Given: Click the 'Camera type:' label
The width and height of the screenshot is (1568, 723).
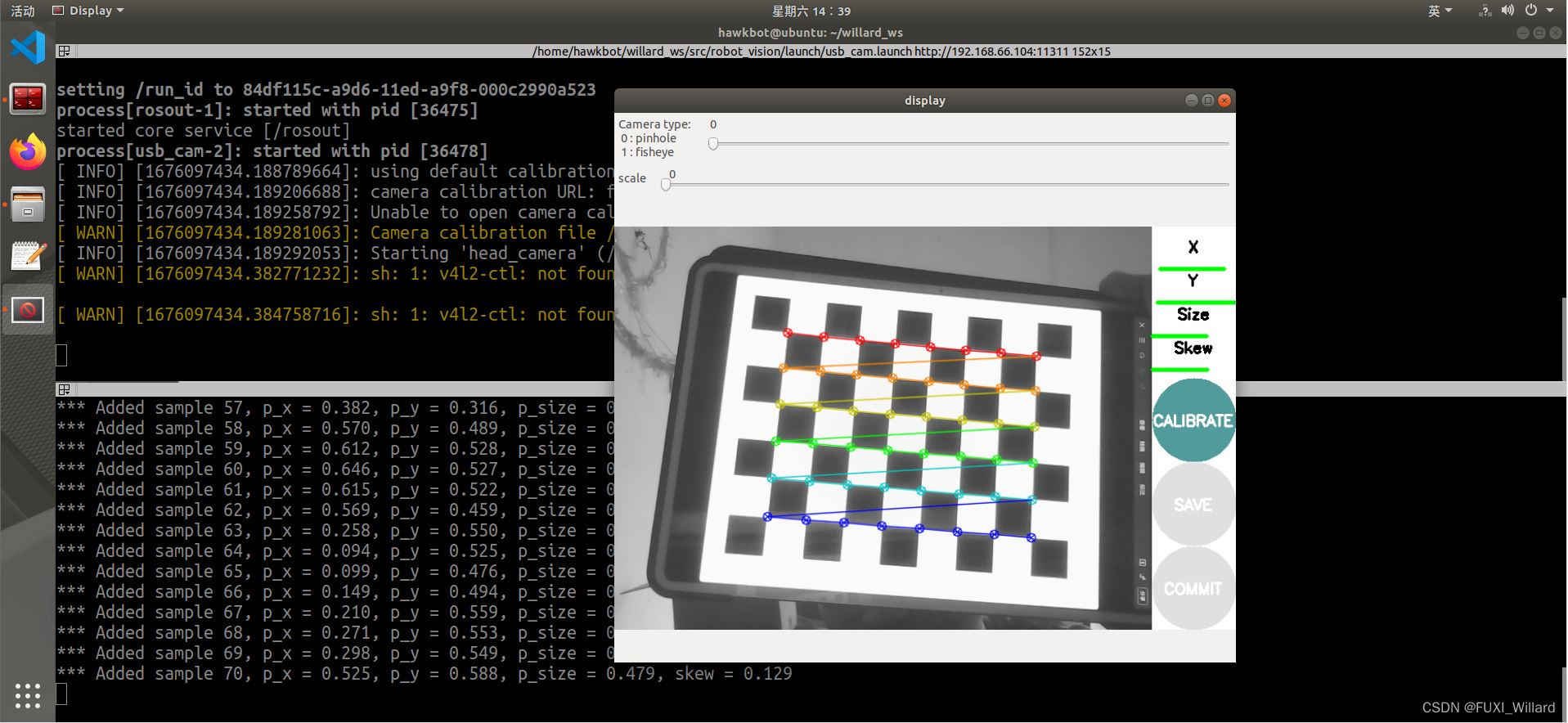Looking at the screenshot, I should 654,124.
